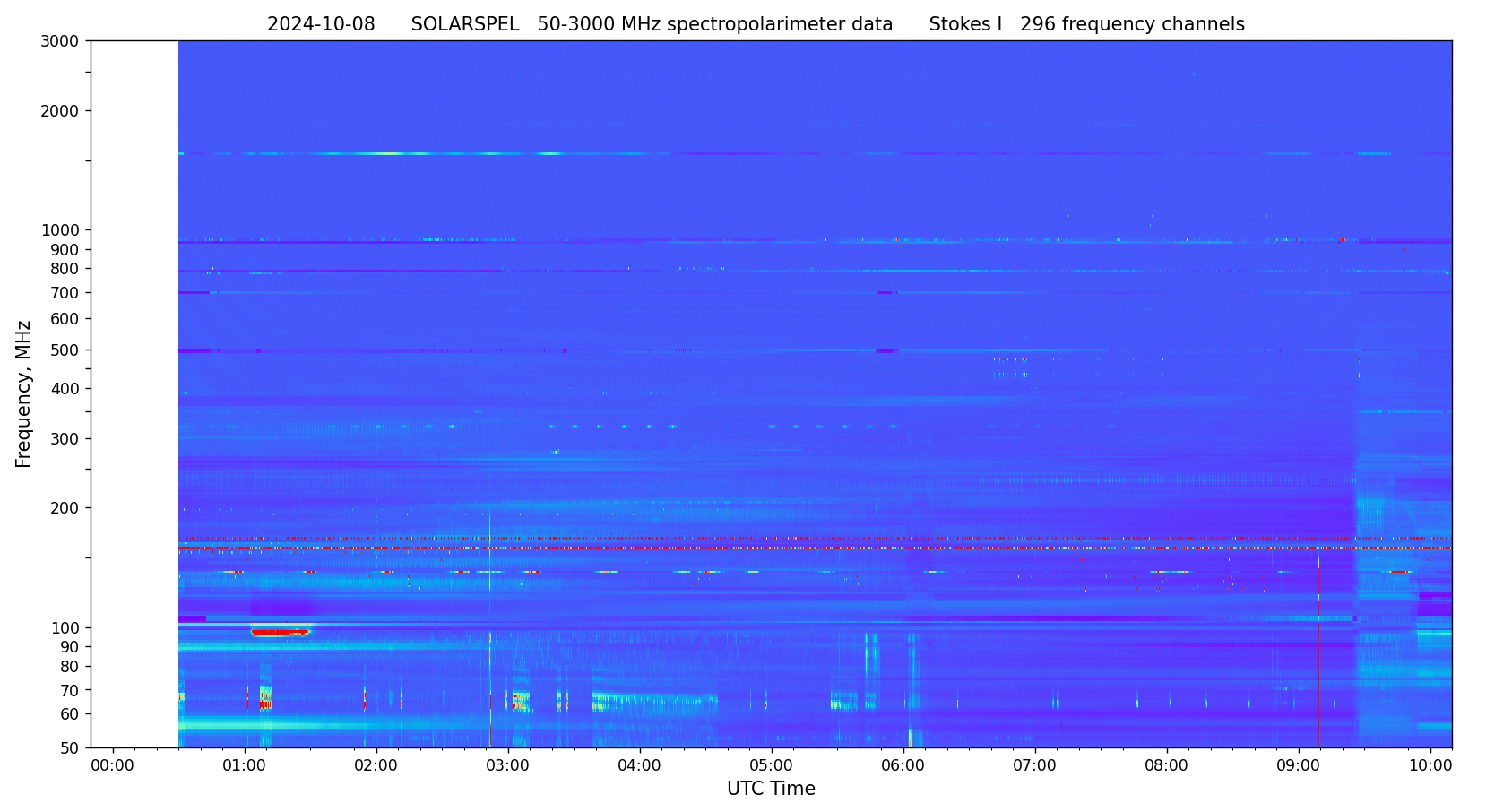This screenshot has height=812, width=1512.
Task: Click the 2024-10-08 date in the title
Action: coord(321,25)
